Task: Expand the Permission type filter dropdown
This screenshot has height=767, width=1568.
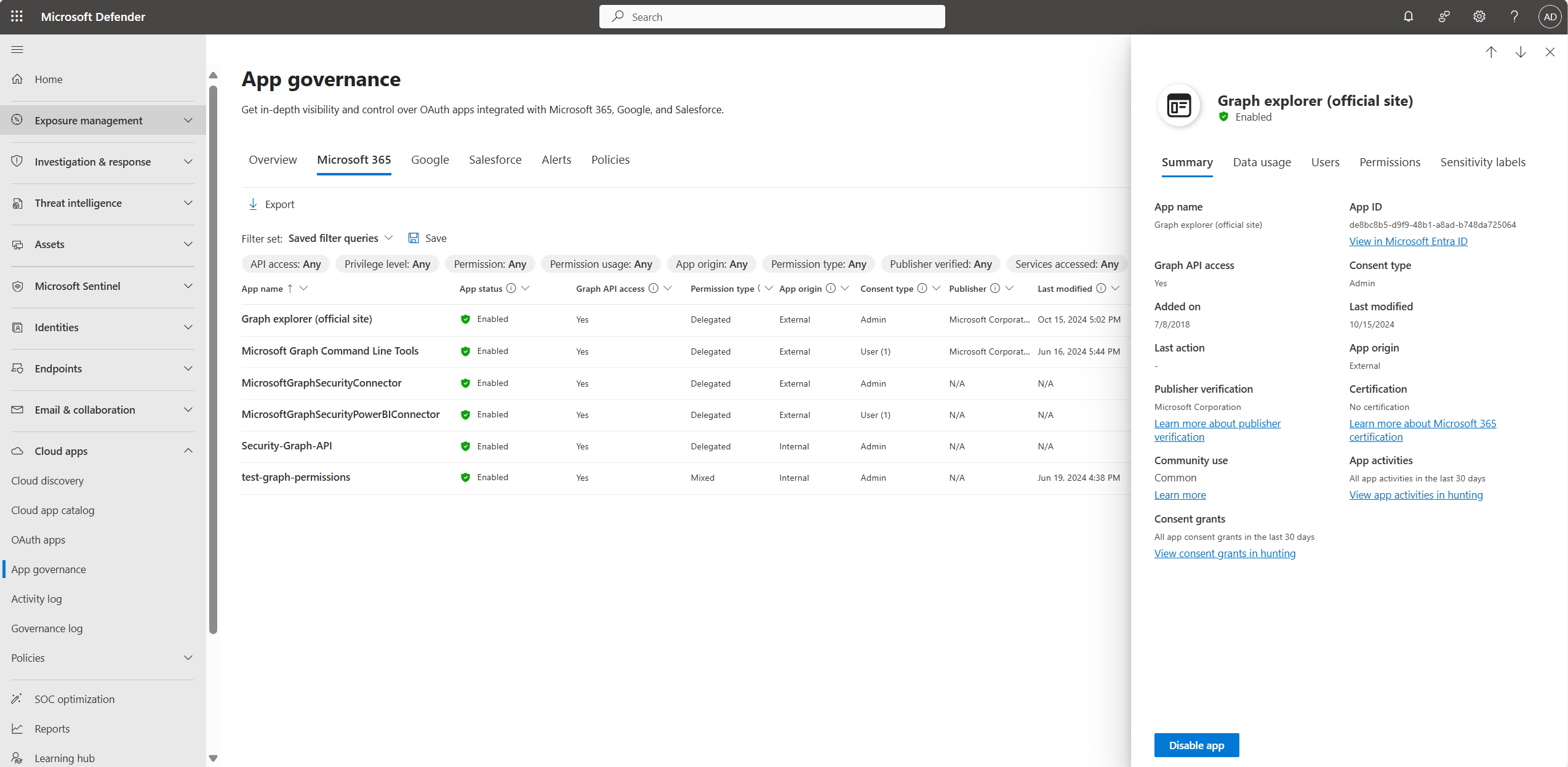Action: [x=818, y=264]
